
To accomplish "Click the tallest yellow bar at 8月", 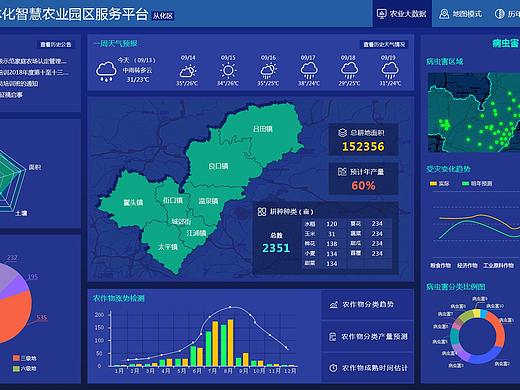I will click(x=230, y=343).
